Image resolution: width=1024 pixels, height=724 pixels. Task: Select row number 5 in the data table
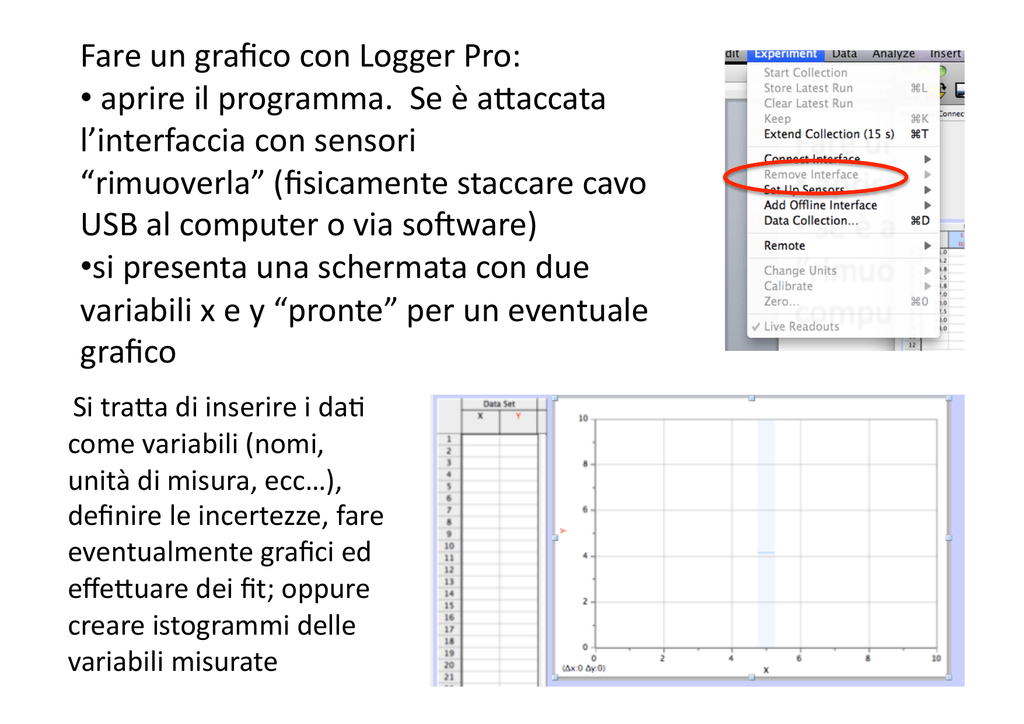click(449, 486)
